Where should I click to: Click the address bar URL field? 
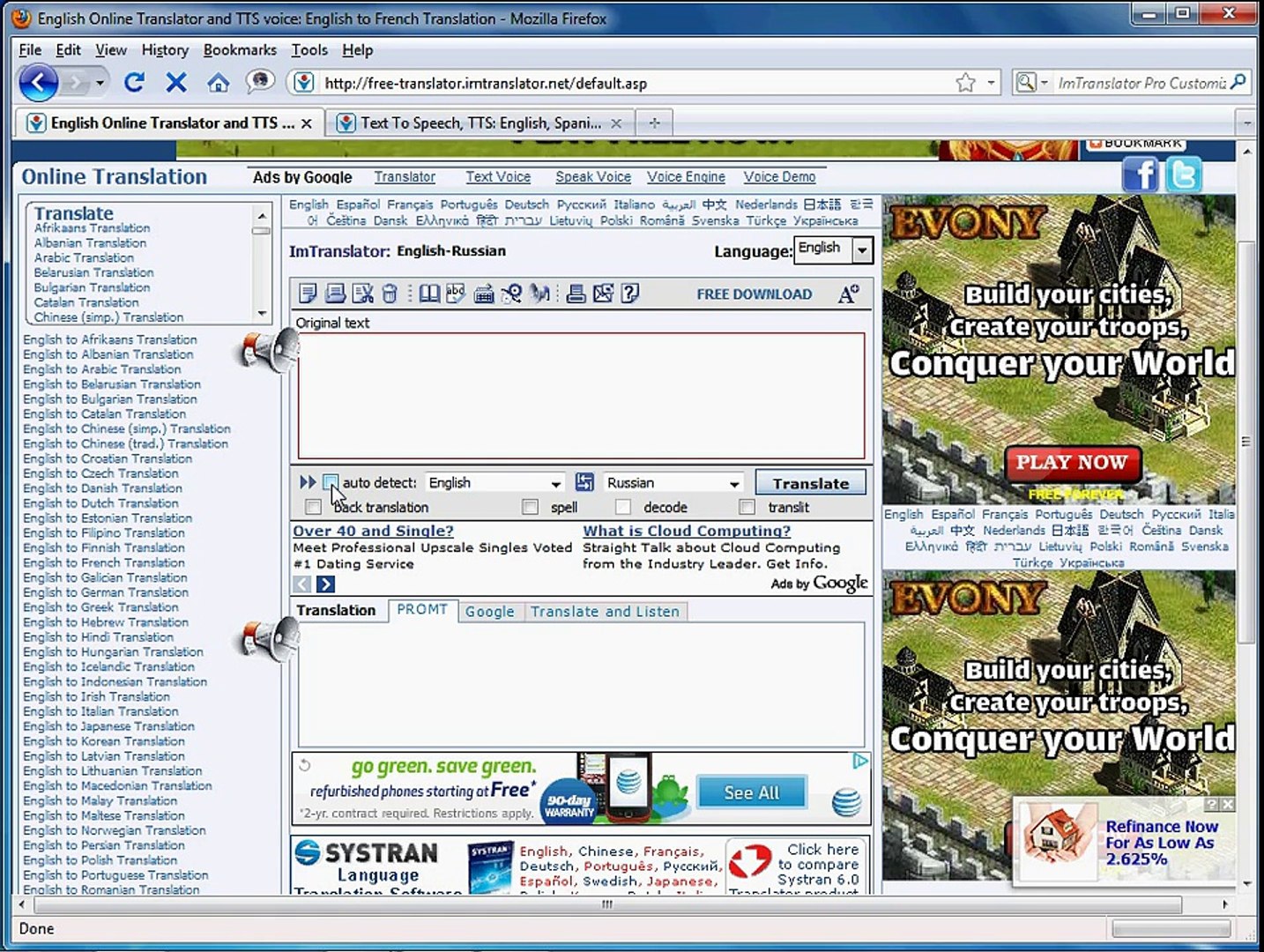tap(635, 83)
